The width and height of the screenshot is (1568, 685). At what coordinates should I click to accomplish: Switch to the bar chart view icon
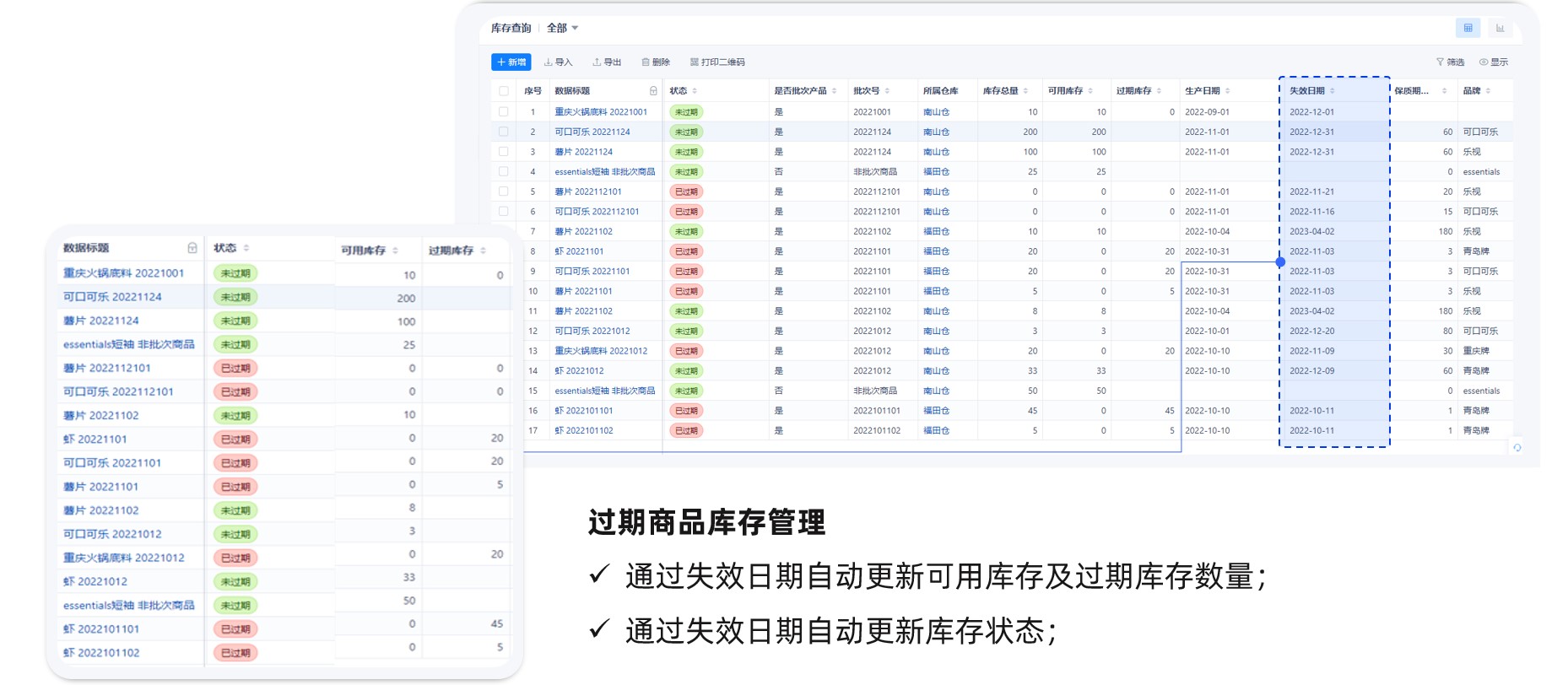1500,28
